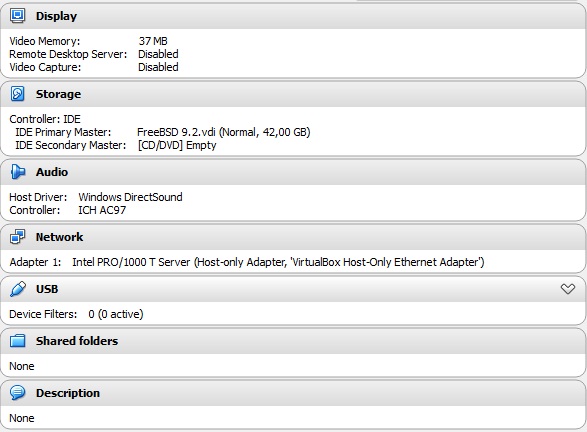Open the Network settings header link
Viewport: 587px width, 432px height.
pos(59,237)
